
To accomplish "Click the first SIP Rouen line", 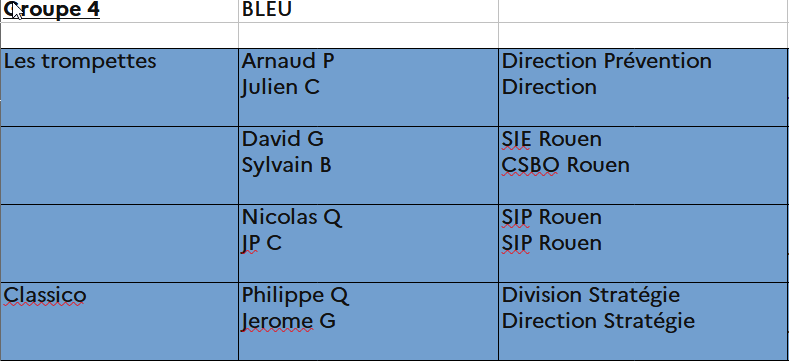I will [x=551, y=218].
